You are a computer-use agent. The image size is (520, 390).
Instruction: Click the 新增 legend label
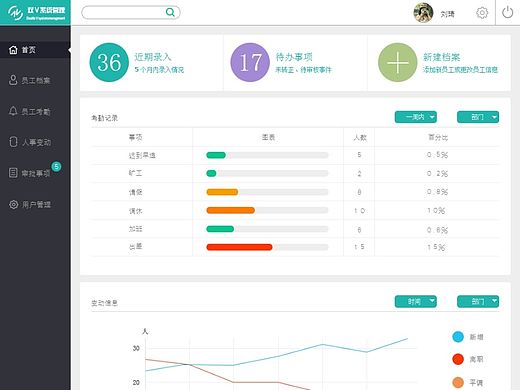coord(476,337)
